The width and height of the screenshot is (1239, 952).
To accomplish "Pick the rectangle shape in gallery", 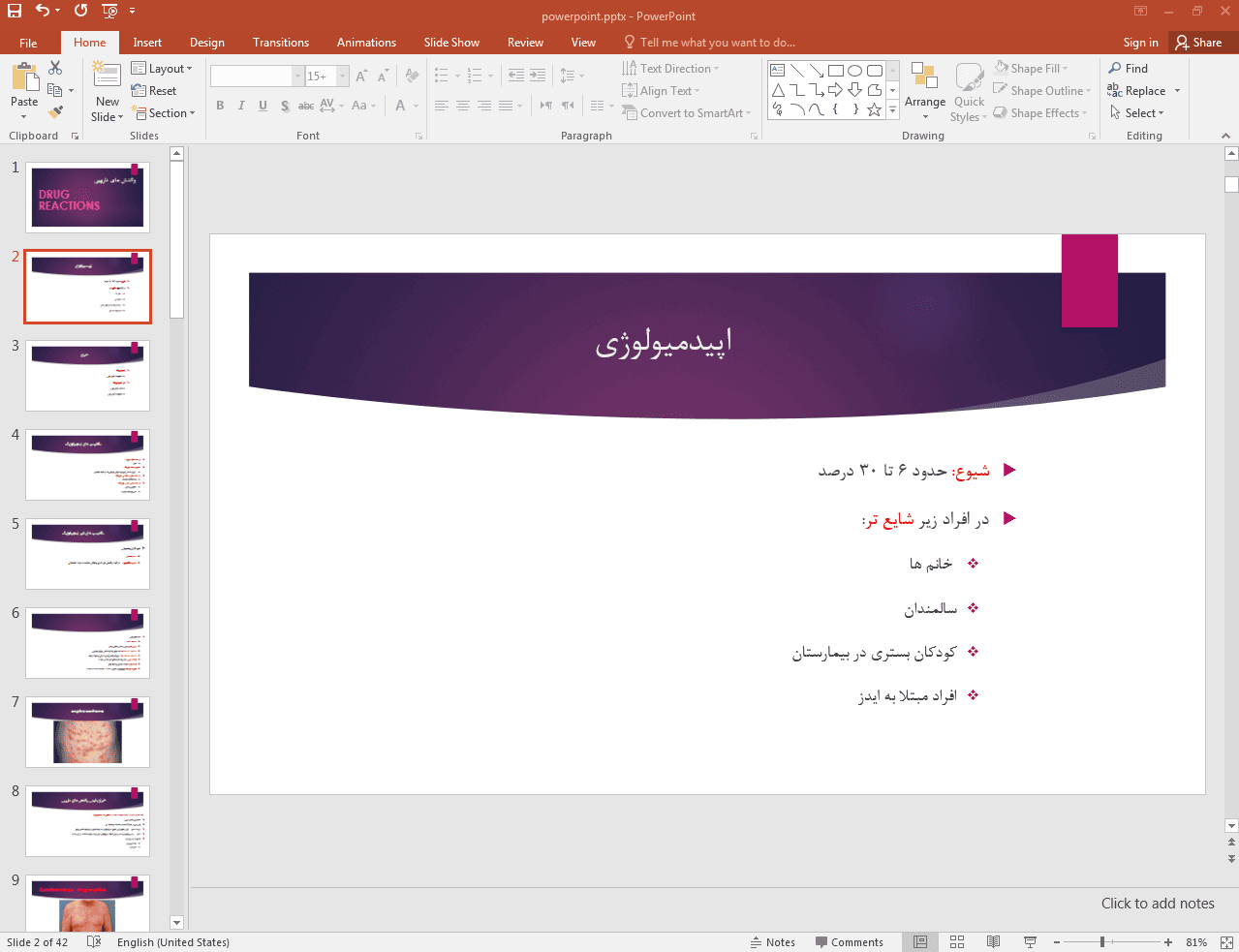I will [x=835, y=71].
